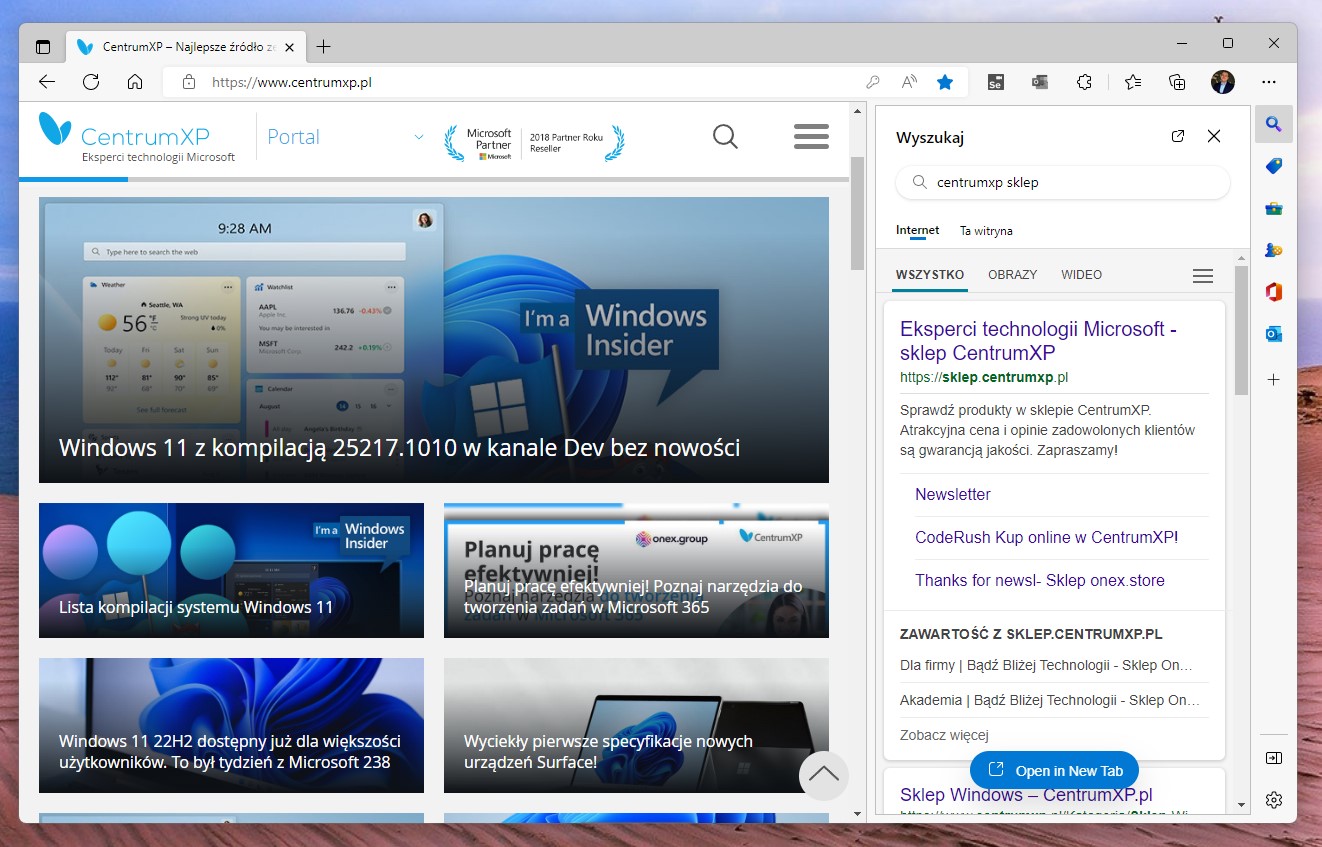Open the user profile avatar

pos(1222,82)
